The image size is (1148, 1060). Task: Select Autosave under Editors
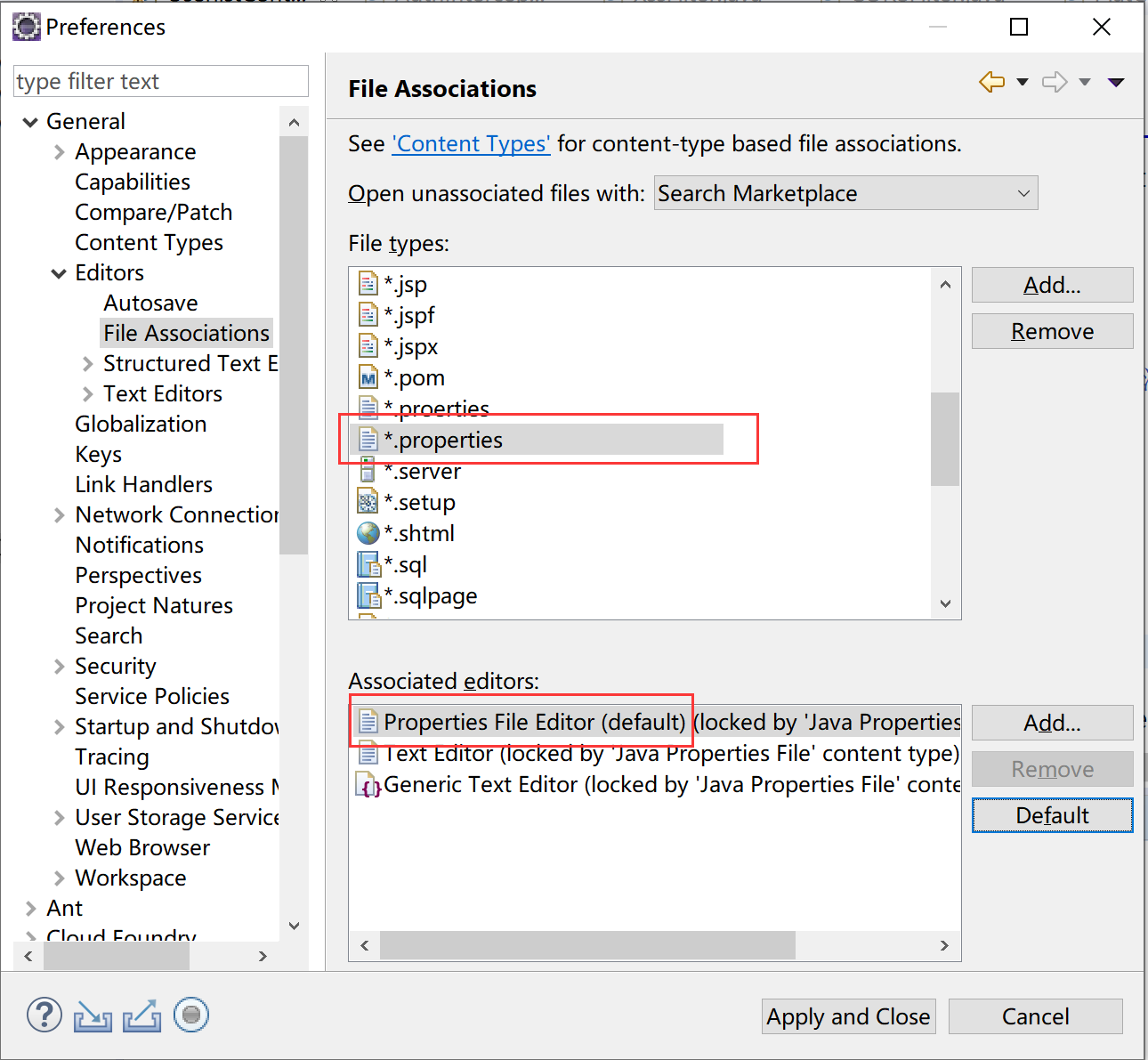(150, 303)
